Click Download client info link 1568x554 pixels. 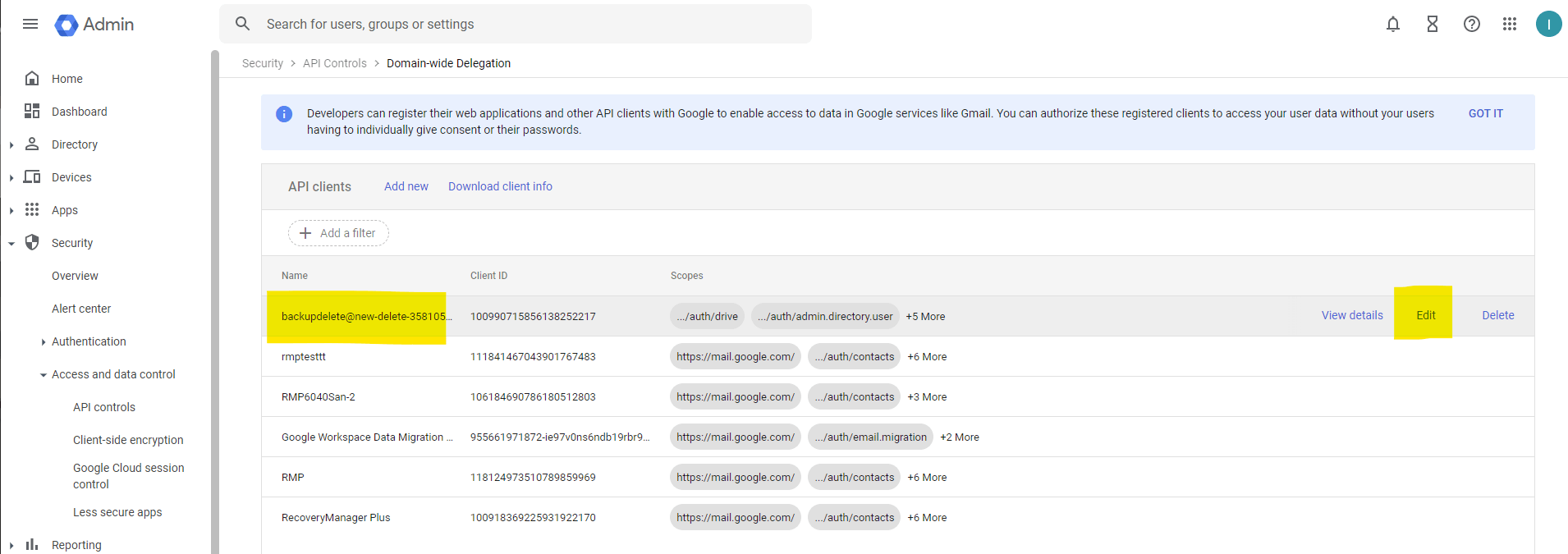click(500, 186)
